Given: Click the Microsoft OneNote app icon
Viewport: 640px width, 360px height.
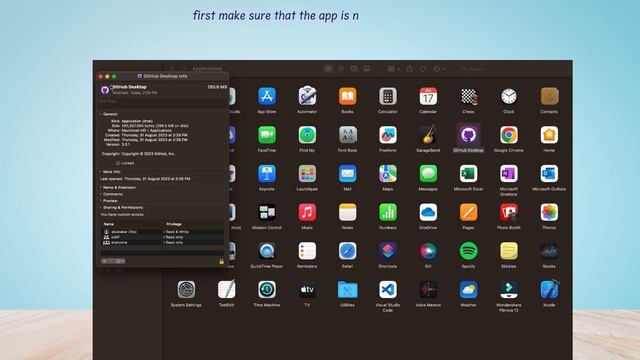Looking at the screenshot, I should (509, 174).
